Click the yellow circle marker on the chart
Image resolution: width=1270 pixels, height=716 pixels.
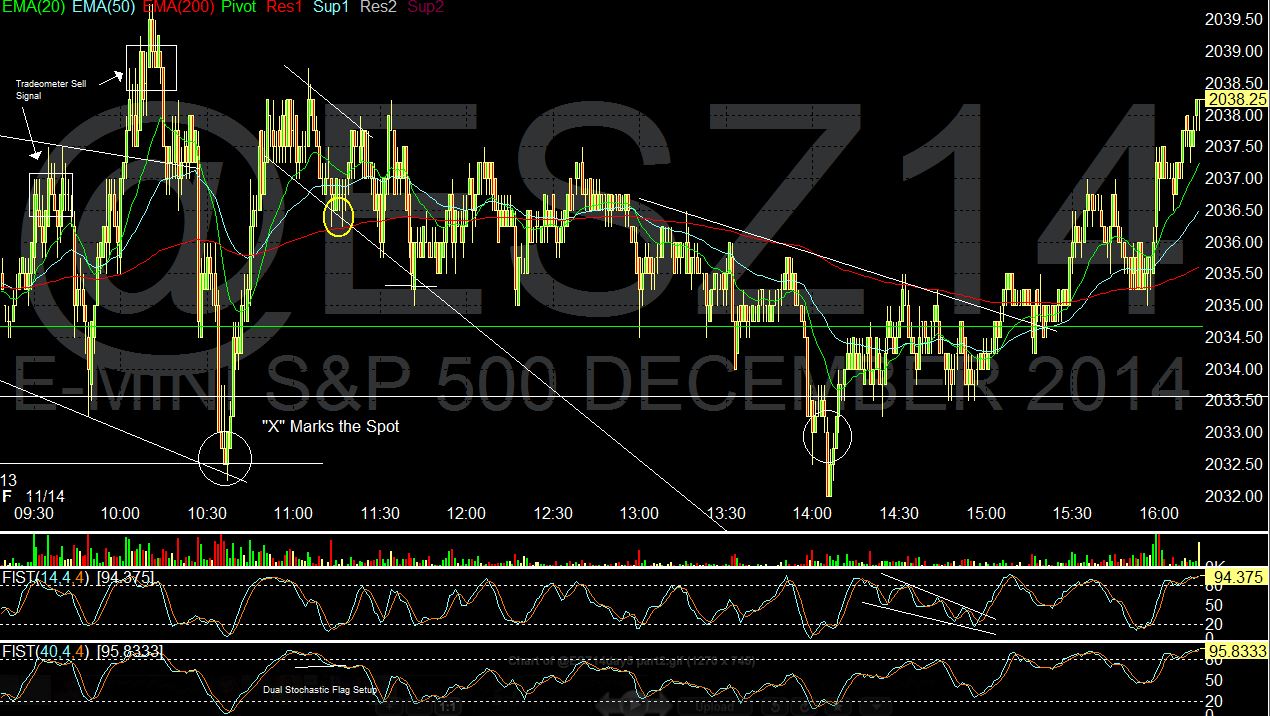click(339, 216)
